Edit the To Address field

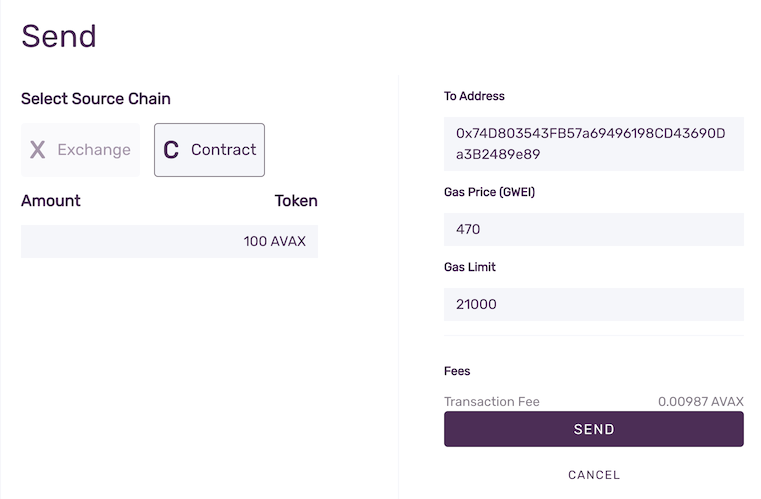593,144
